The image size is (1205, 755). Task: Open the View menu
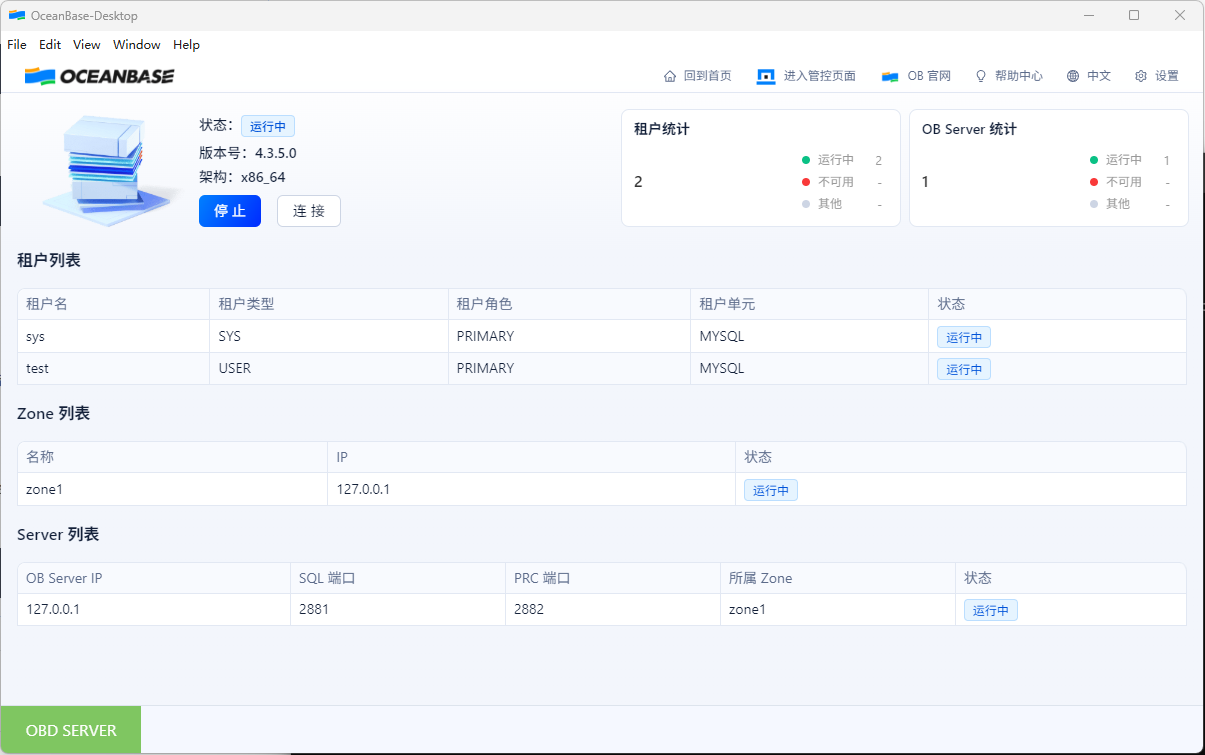87,45
